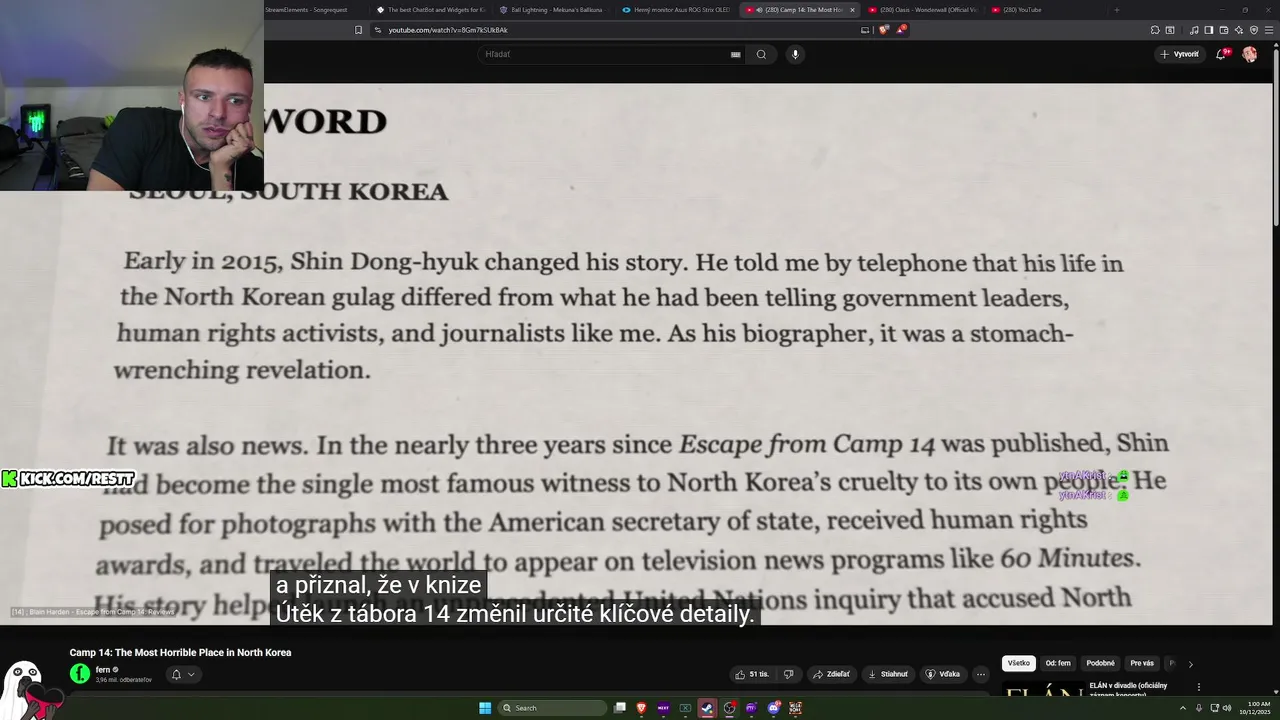Image resolution: width=1280 pixels, height=720 pixels.
Task: Switch to the (280) YouTube tab
Action: (1045, 10)
